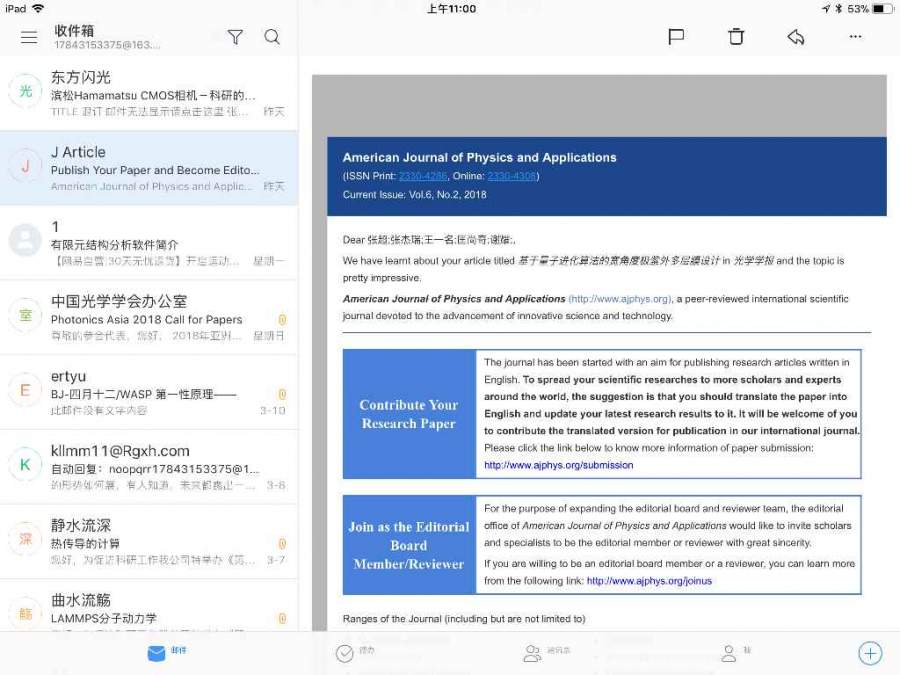The height and width of the screenshot is (675, 900).
Task: Tap the clock showing 上午11:00
Action: (451, 9)
